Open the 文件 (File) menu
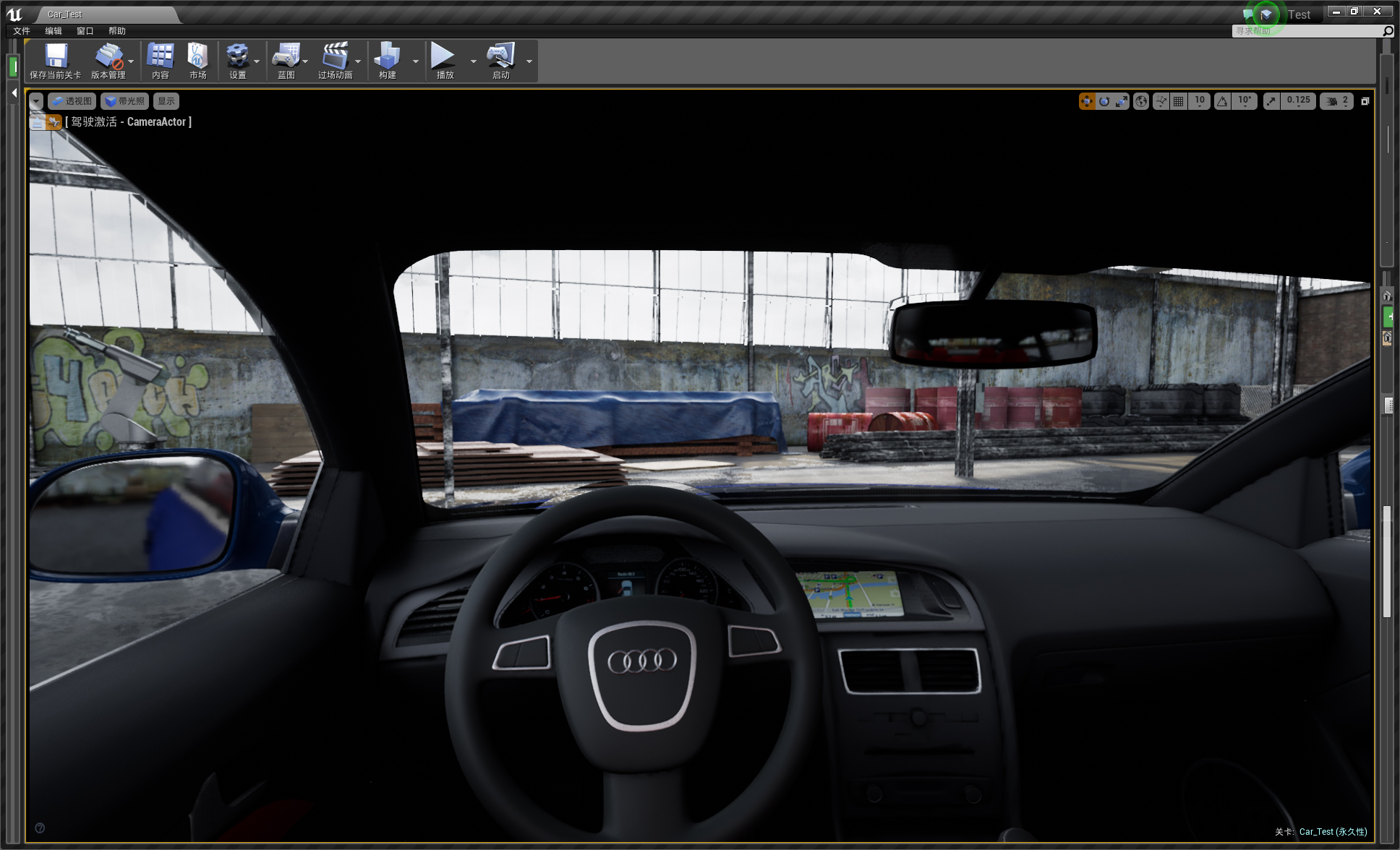The image size is (1400, 850). (x=22, y=31)
